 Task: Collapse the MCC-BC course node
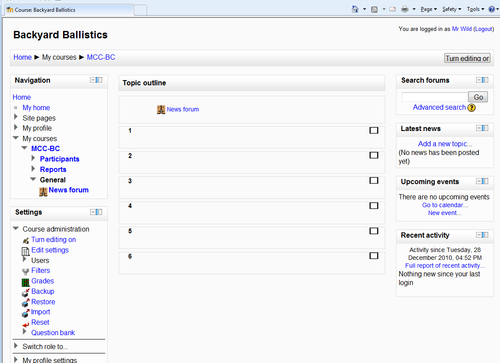pos(24,148)
